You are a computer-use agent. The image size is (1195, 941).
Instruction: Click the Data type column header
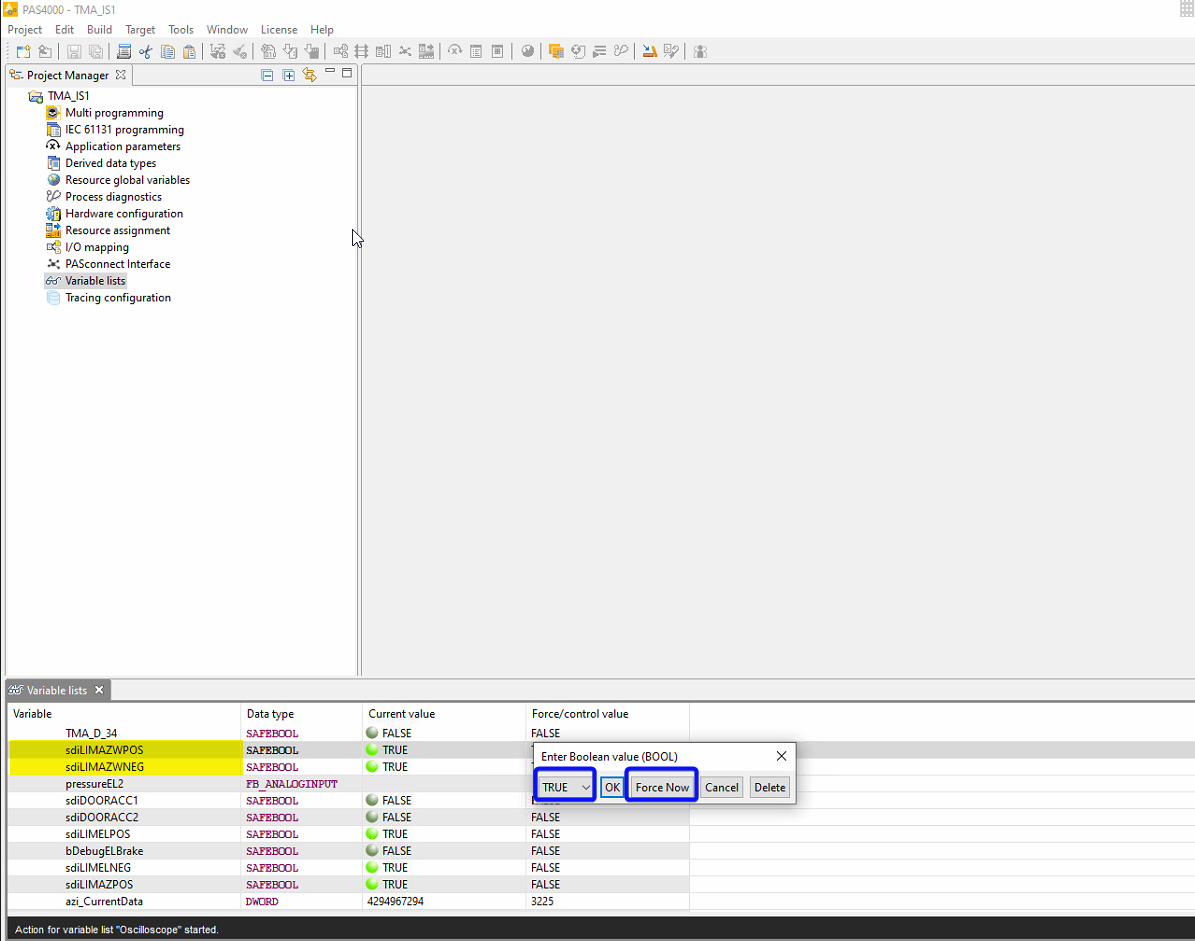click(x=301, y=714)
